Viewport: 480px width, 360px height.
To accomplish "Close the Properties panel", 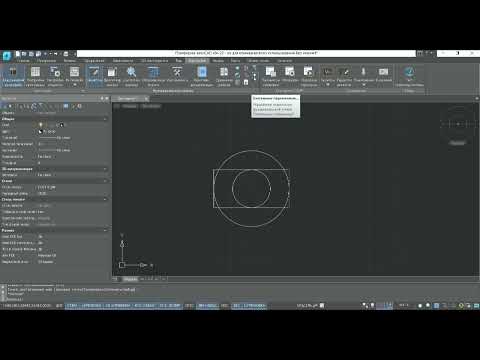I will (x=107, y=98).
